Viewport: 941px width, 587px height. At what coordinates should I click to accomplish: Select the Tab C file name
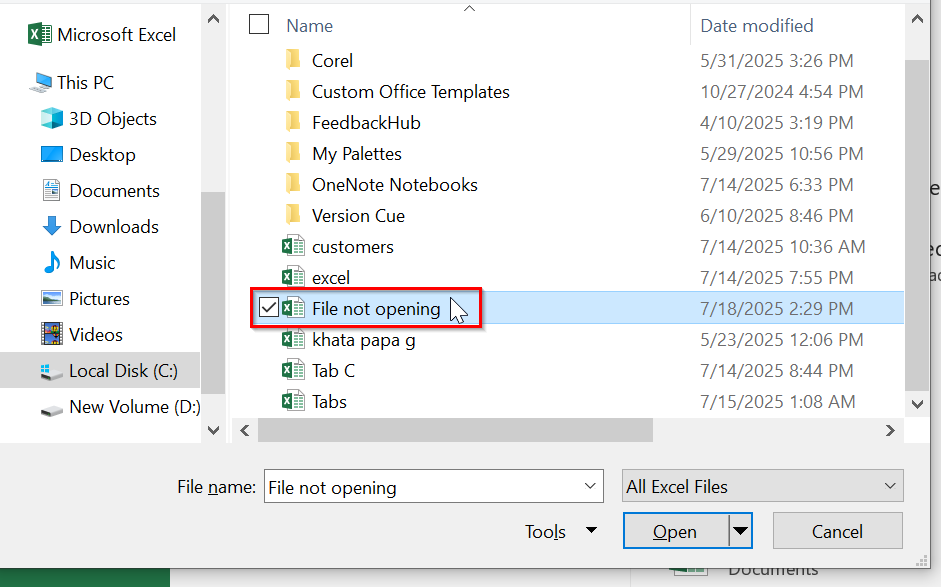click(333, 371)
